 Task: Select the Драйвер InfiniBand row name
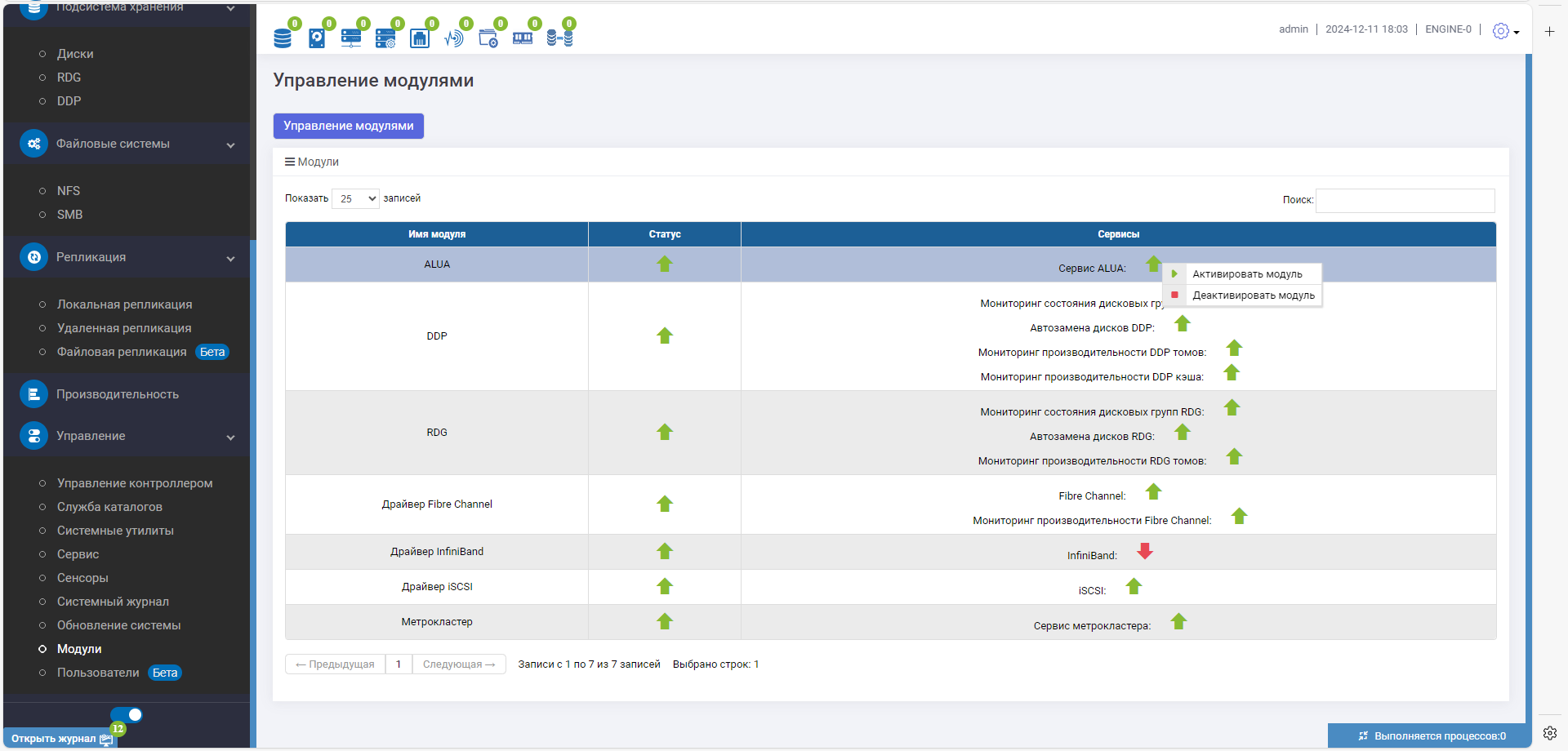point(437,552)
